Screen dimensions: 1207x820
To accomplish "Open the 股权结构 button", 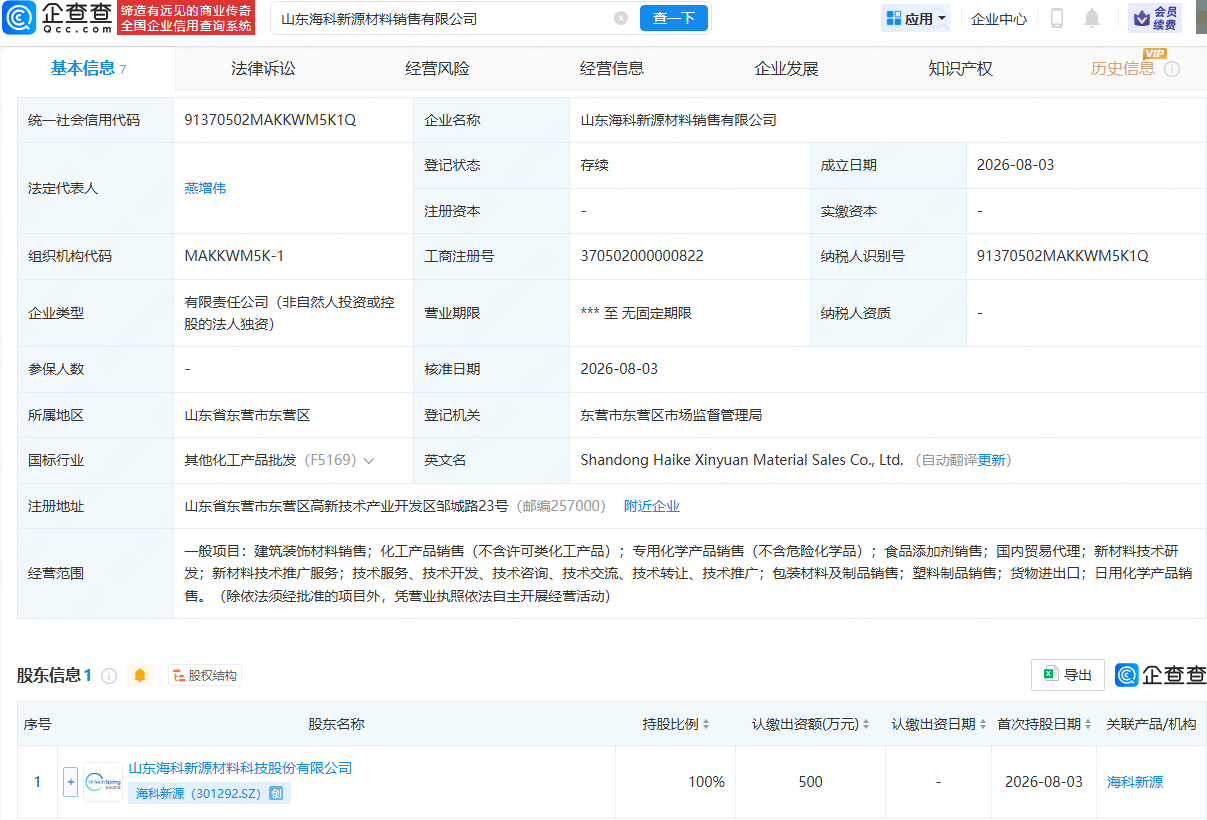I will [x=205, y=676].
